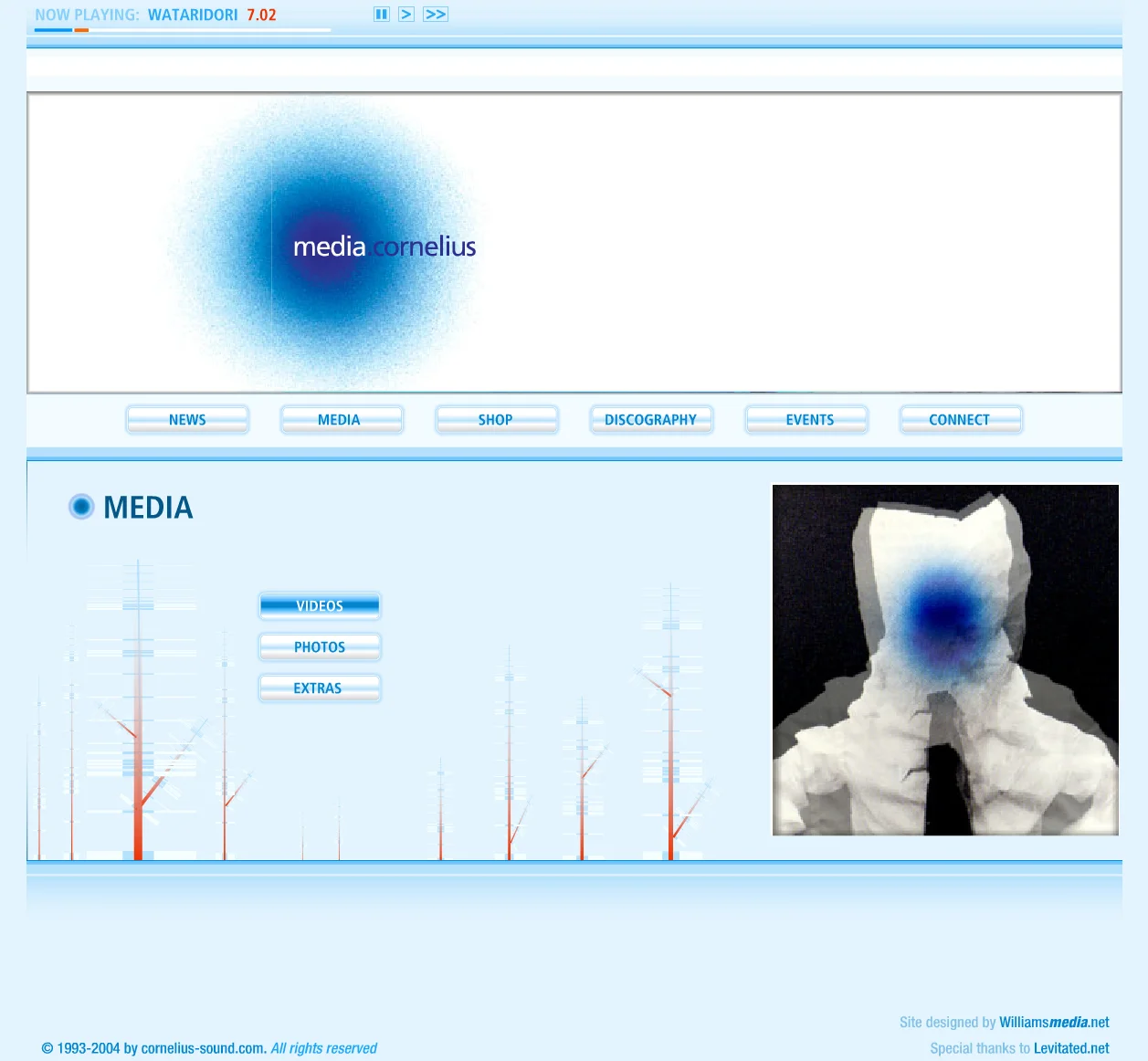Open the MEDIA nav button

(342, 420)
